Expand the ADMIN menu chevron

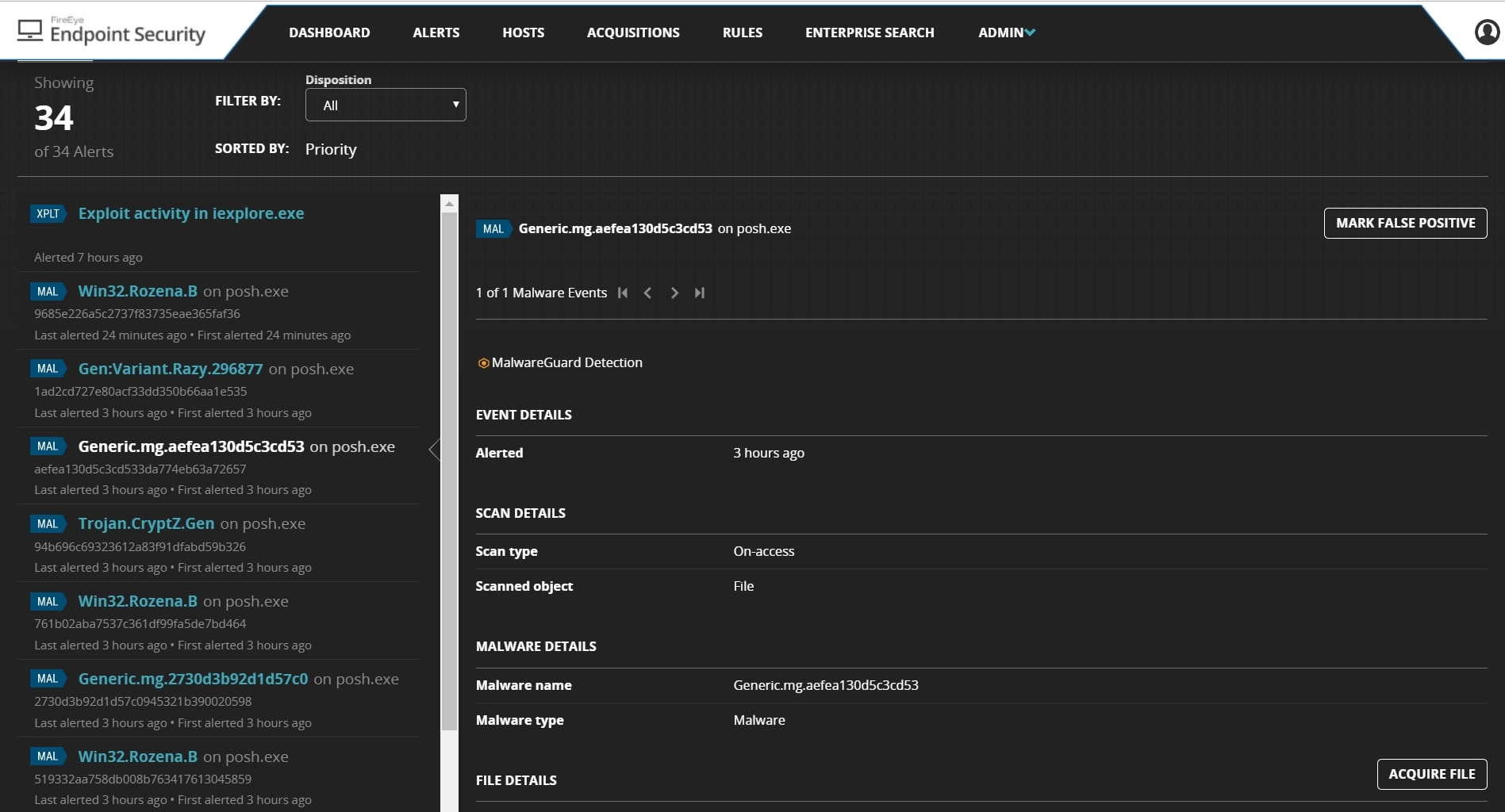[1030, 33]
